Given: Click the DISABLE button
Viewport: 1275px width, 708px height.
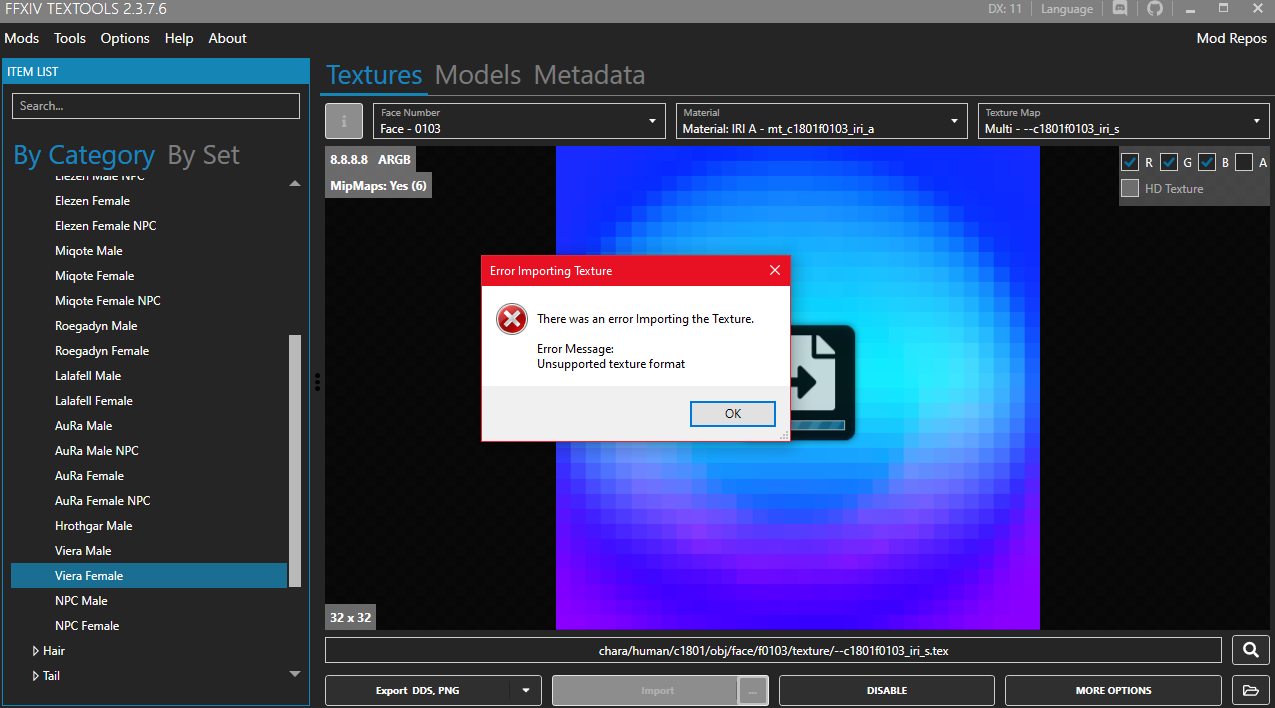Looking at the screenshot, I should pos(886,690).
